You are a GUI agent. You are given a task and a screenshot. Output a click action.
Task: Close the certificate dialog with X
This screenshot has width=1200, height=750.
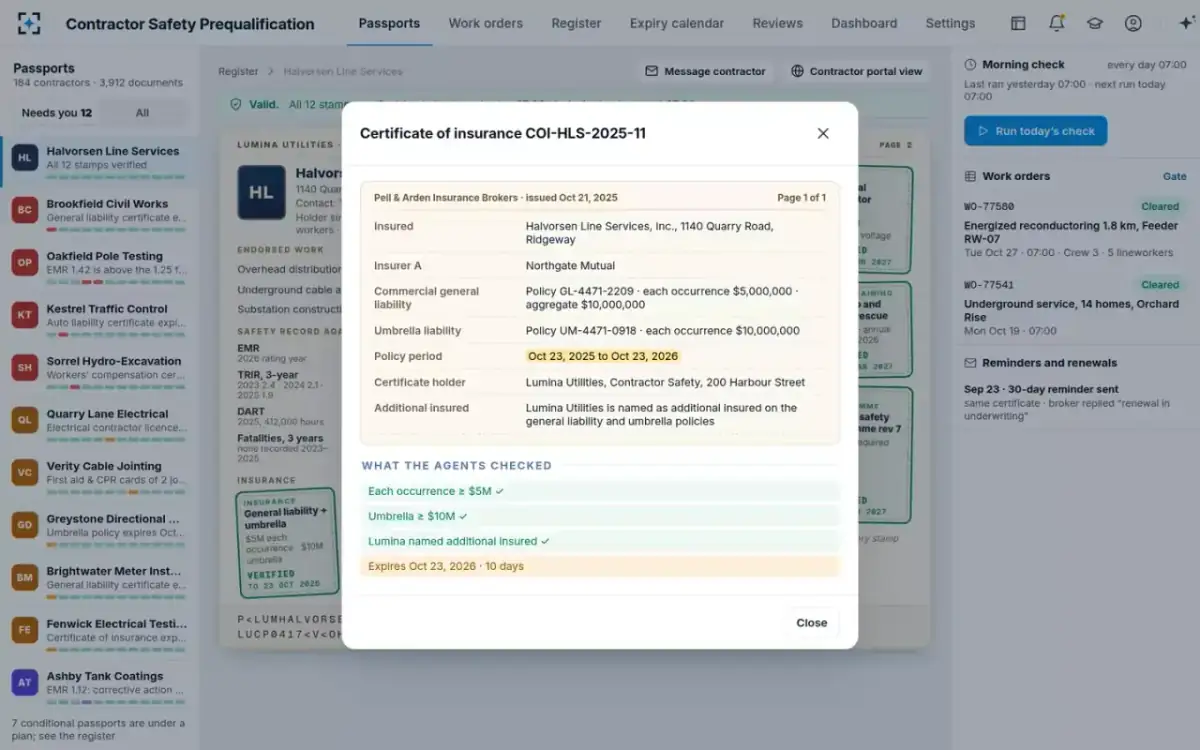pos(823,133)
